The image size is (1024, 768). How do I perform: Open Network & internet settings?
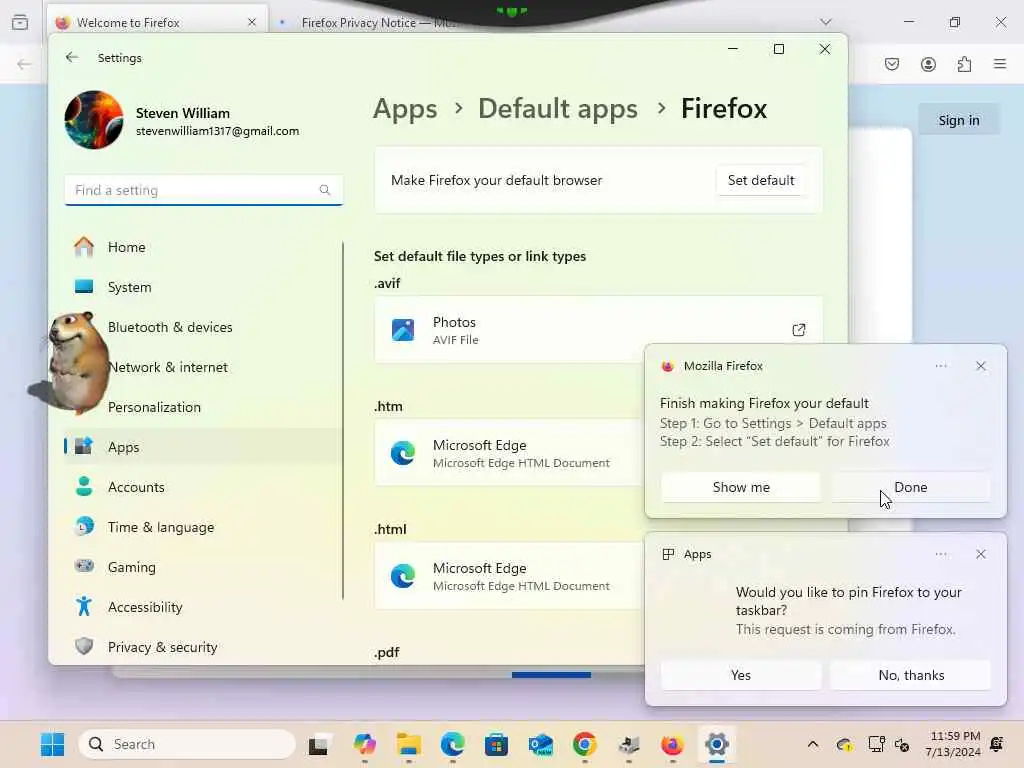click(x=203, y=367)
